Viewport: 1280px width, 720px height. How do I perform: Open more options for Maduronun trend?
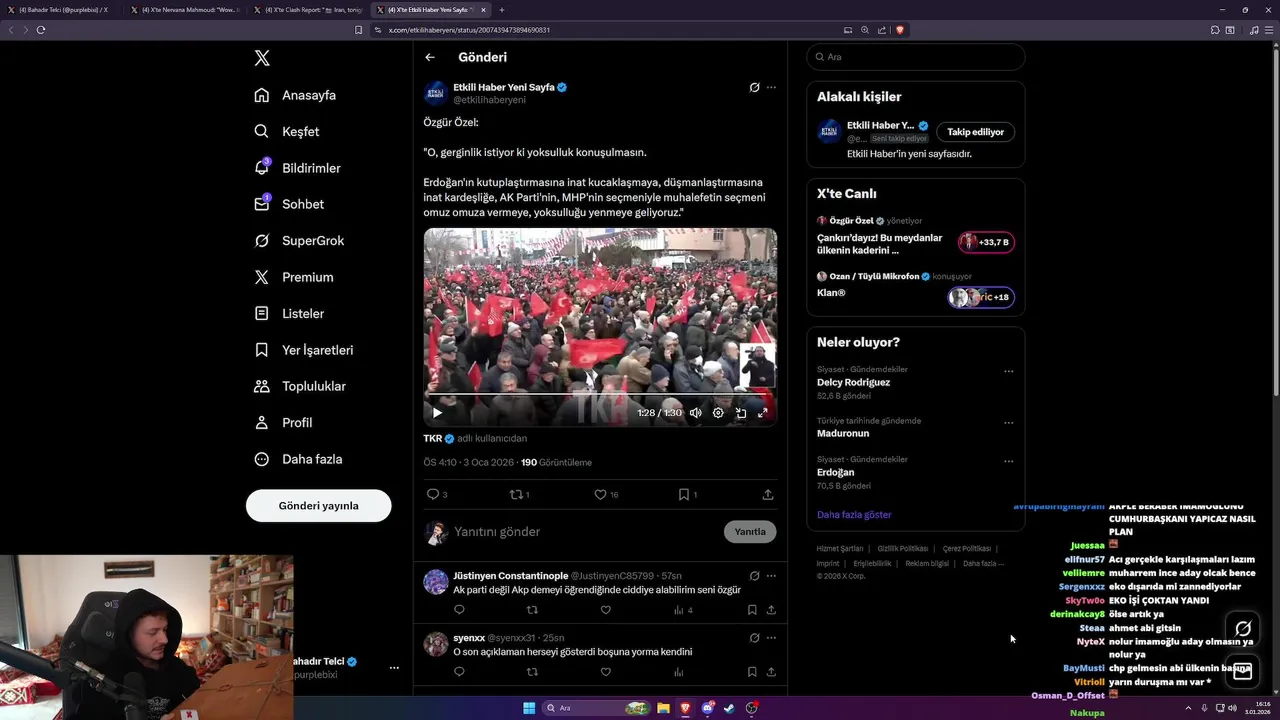tap(1008, 423)
